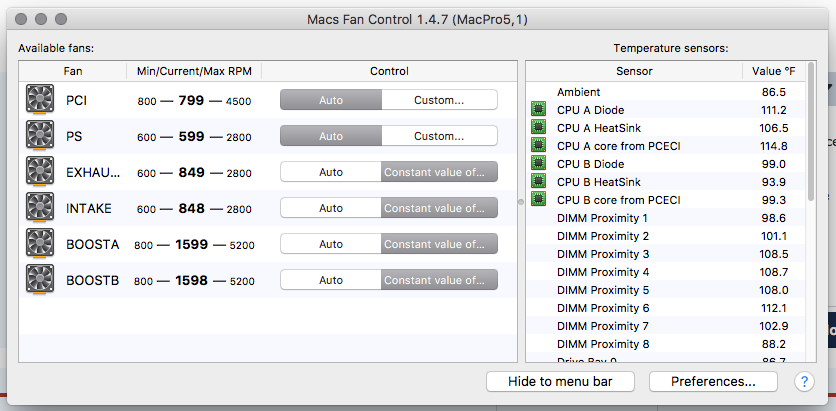Open the Preferences dialog

pyautogui.click(x=712, y=381)
